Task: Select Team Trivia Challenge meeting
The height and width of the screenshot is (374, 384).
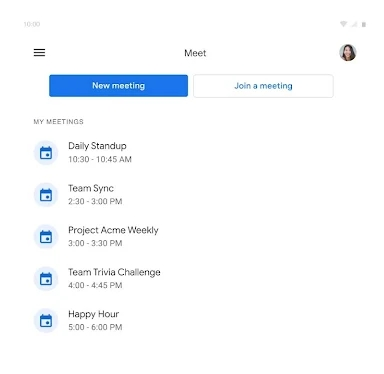Action: [x=192, y=279]
